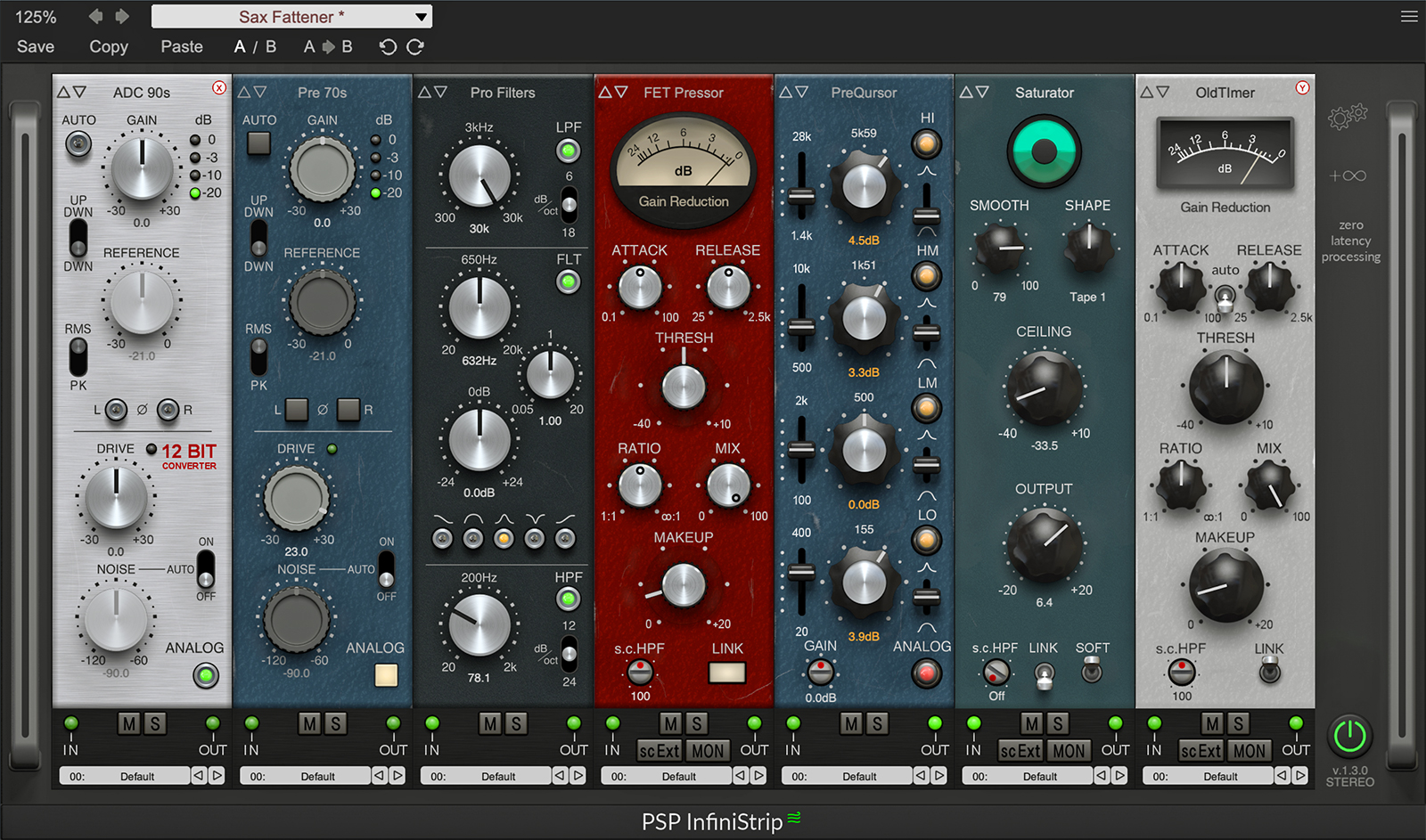Flip the LINK switch on the Saturator
The width and height of the screenshot is (1426, 840).
[1044, 677]
